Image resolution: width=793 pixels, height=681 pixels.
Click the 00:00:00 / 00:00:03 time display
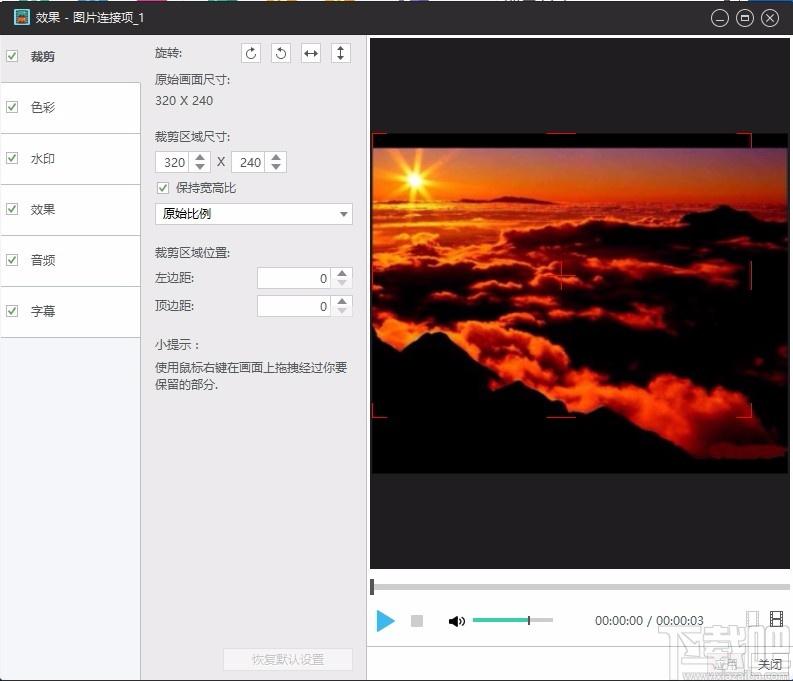(x=649, y=620)
